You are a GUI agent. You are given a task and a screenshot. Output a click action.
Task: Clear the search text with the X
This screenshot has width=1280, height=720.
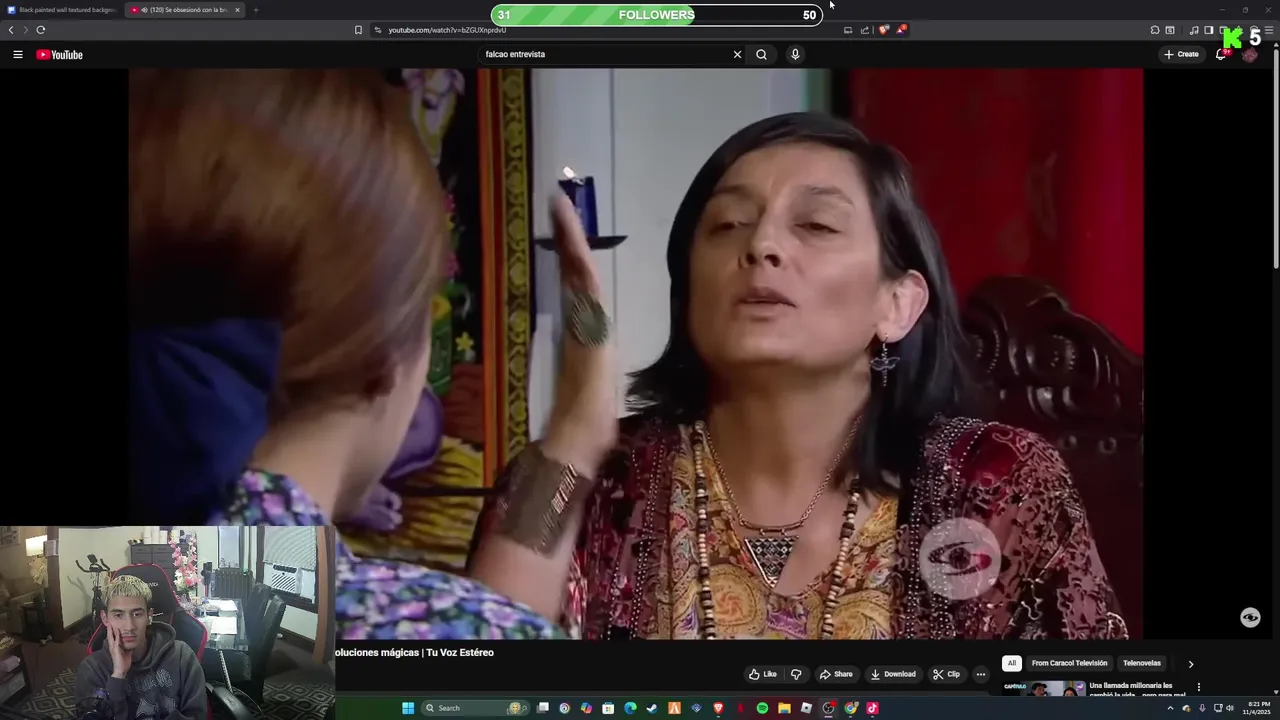737,54
